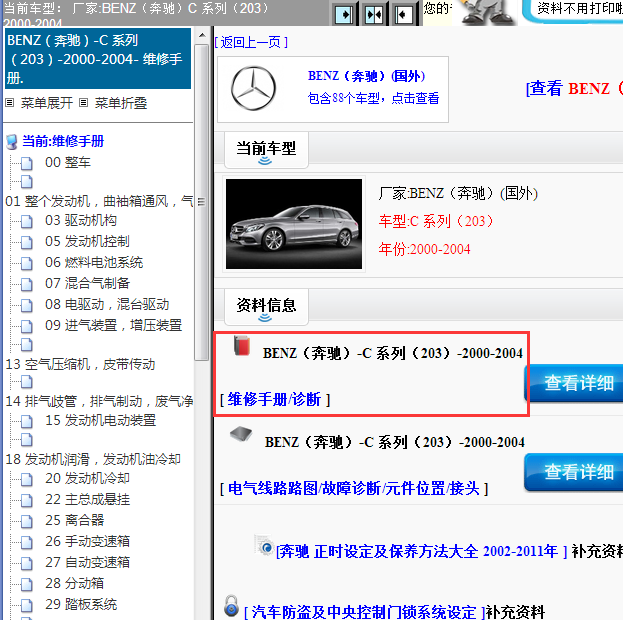Click the page icon beside 08 电驱动

[x=27, y=305]
